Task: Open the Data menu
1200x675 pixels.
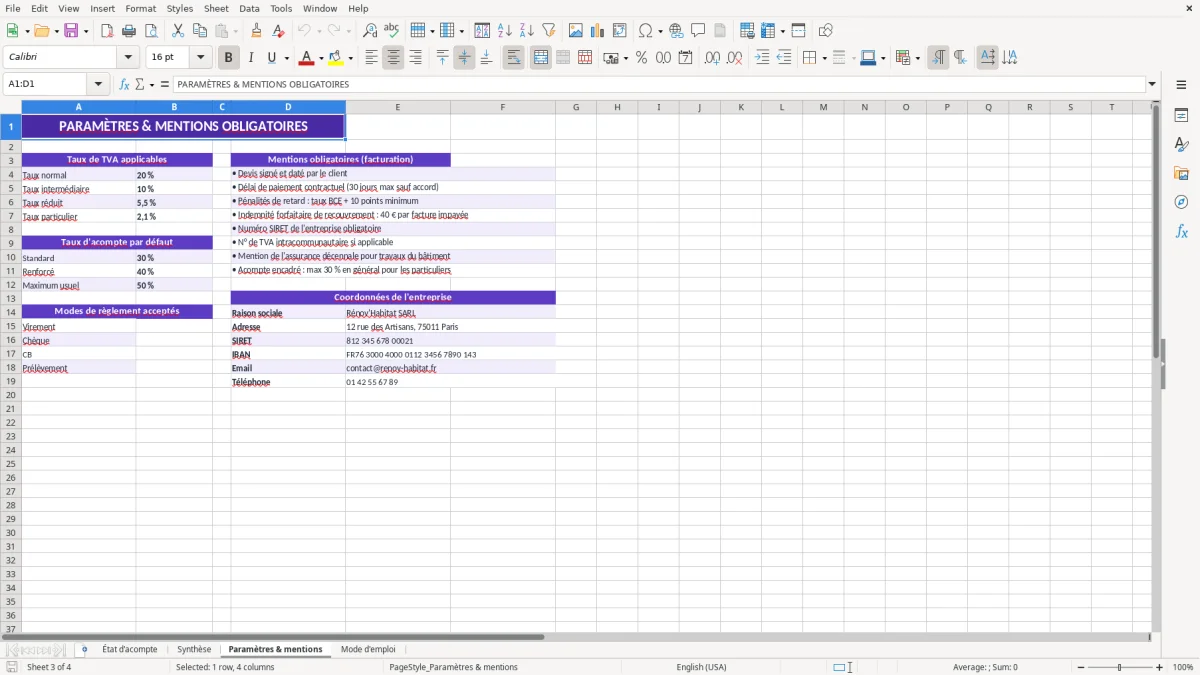Action: point(250,8)
